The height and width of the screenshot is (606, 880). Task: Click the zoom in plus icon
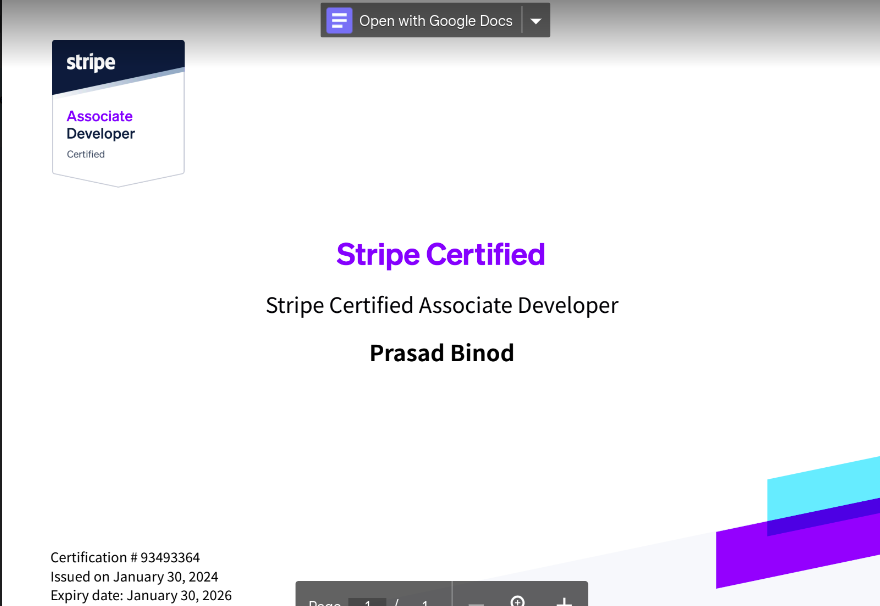(564, 602)
